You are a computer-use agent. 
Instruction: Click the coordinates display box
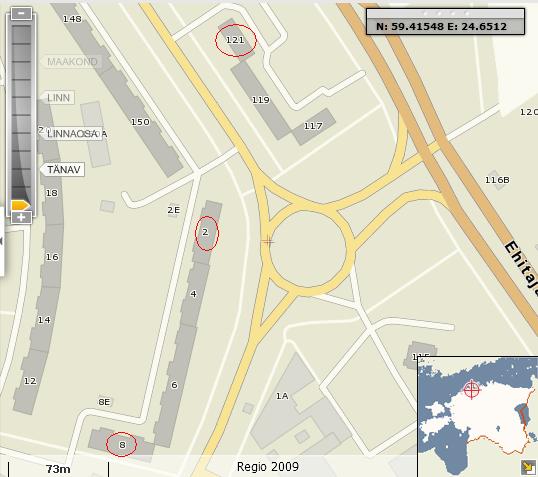coord(445,26)
